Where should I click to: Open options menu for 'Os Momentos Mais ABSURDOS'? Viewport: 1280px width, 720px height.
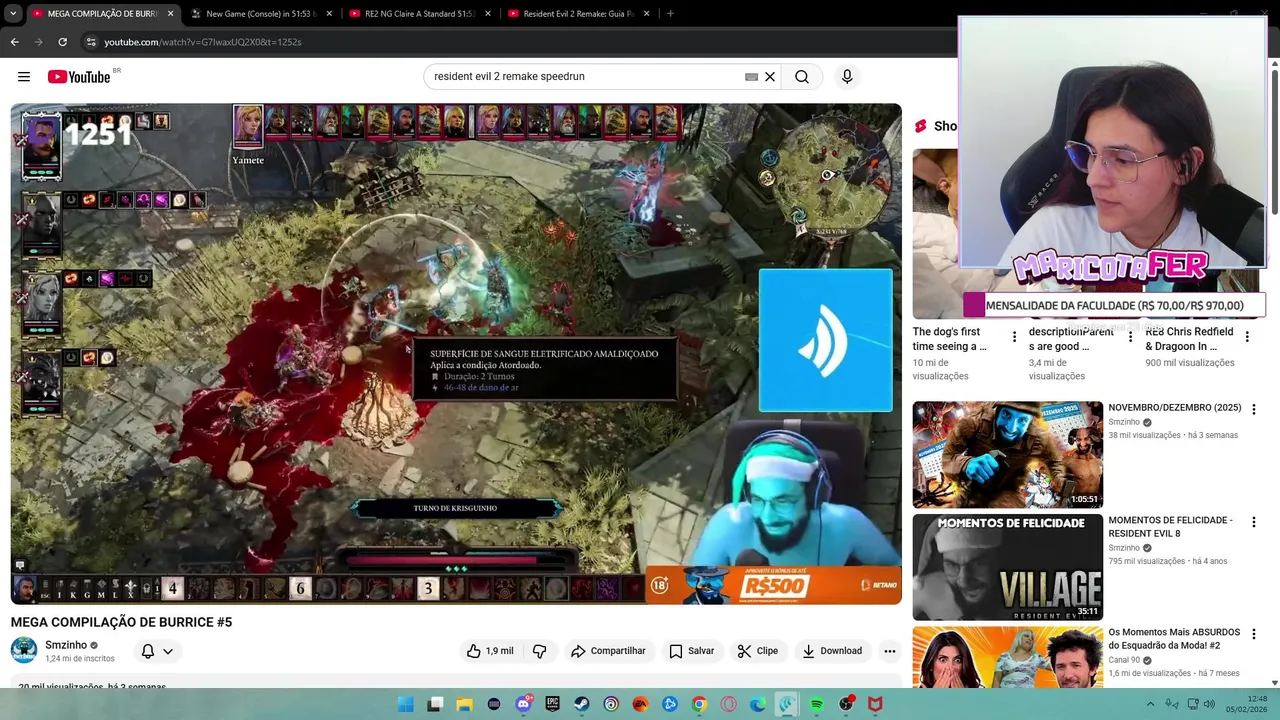coord(1253,634)
